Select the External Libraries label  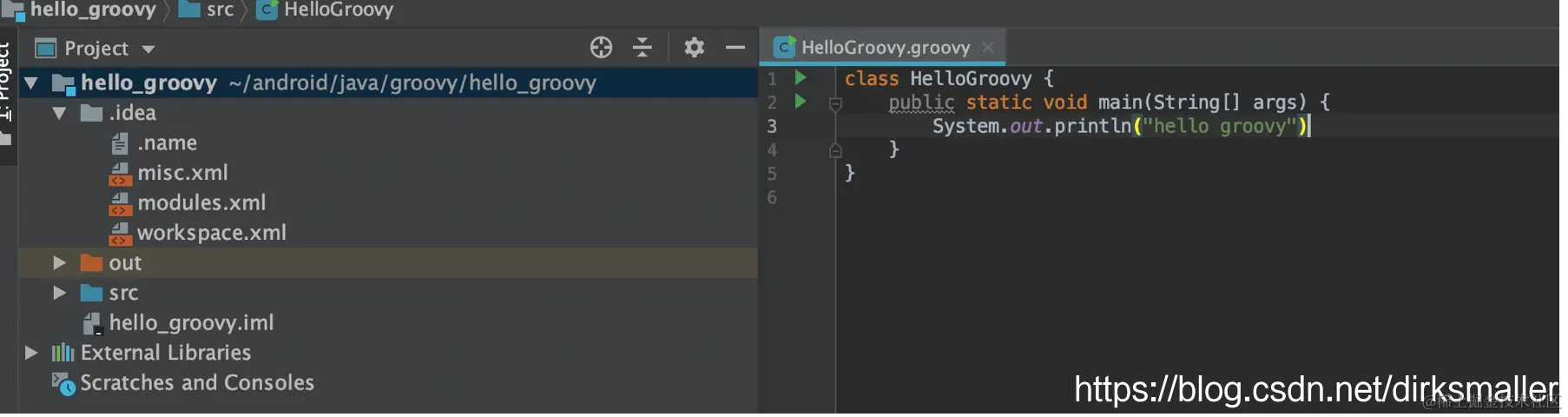[166, 353]
